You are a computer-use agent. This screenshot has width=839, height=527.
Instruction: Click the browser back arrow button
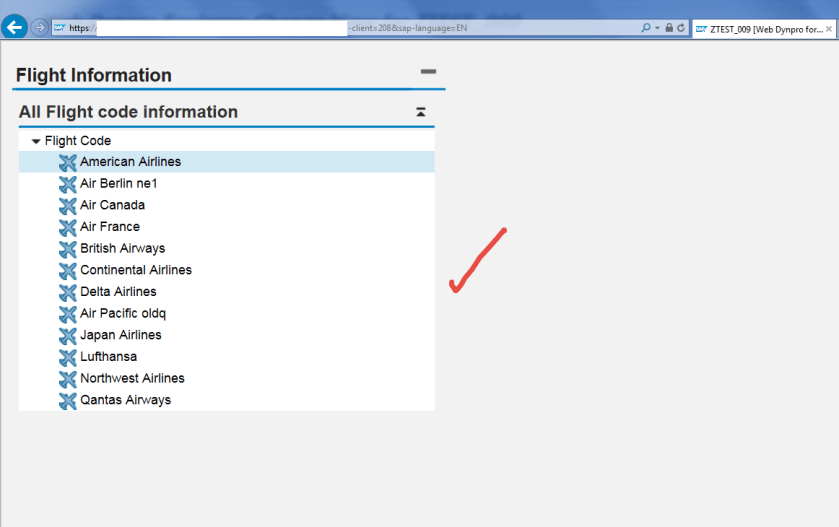(14, 27)
